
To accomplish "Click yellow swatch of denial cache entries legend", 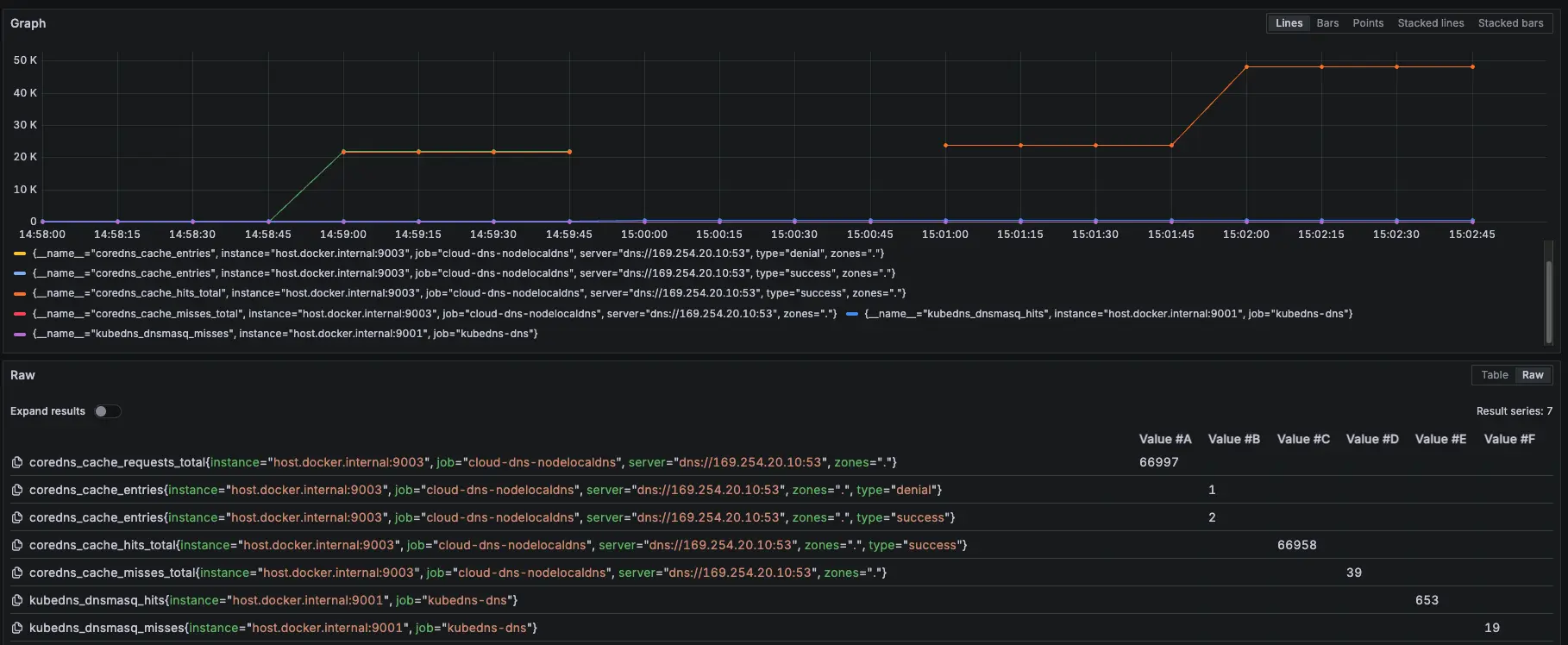I will tap(20, 254).
